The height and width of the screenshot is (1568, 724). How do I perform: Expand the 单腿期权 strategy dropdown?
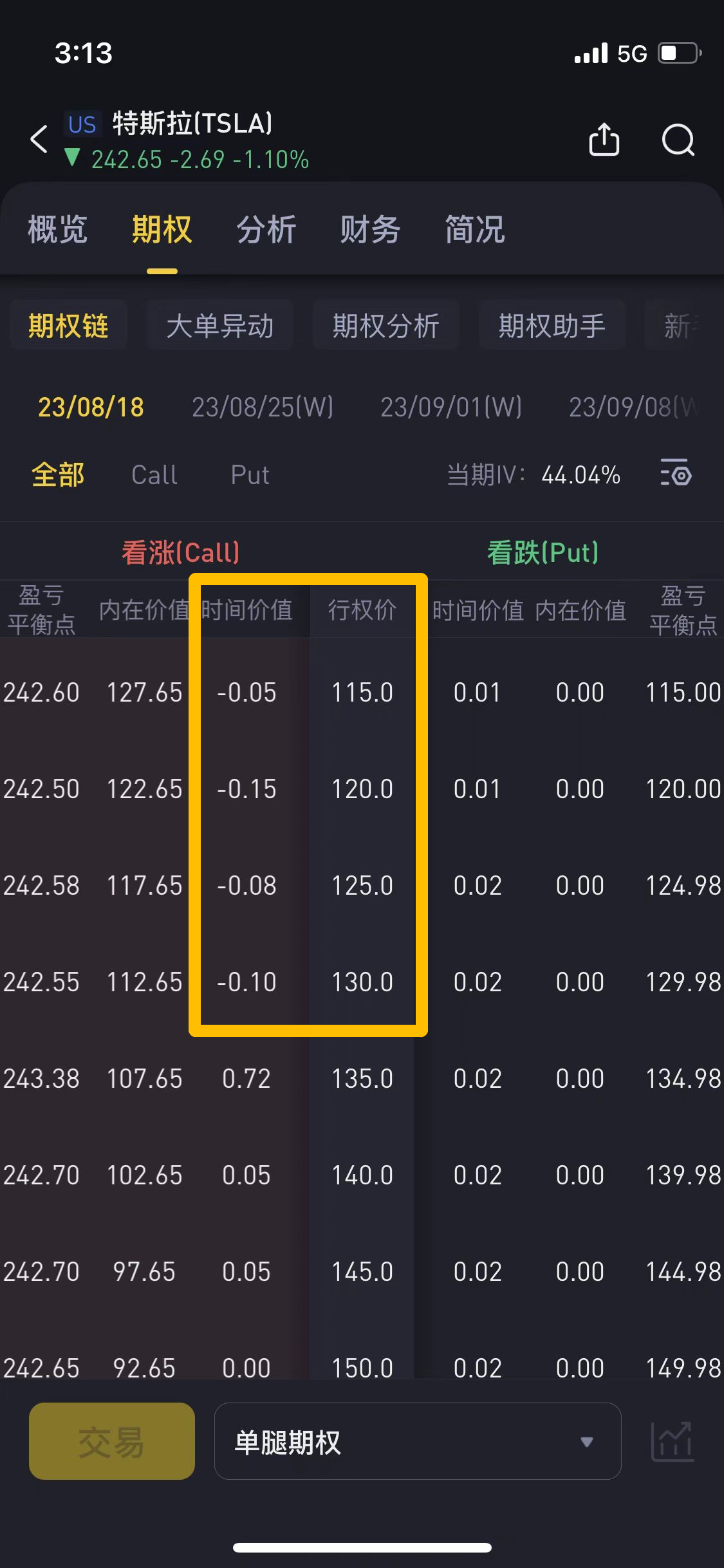pos(417,1442)
